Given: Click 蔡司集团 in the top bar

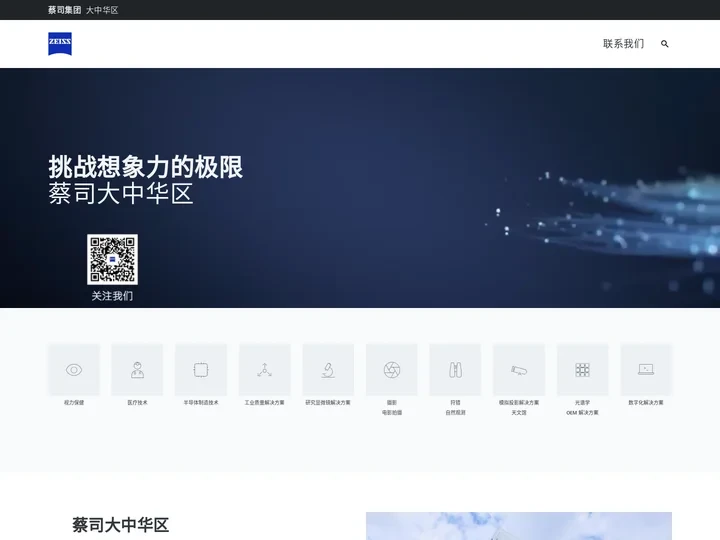Looking at the screenshot, I should point(64,10).
